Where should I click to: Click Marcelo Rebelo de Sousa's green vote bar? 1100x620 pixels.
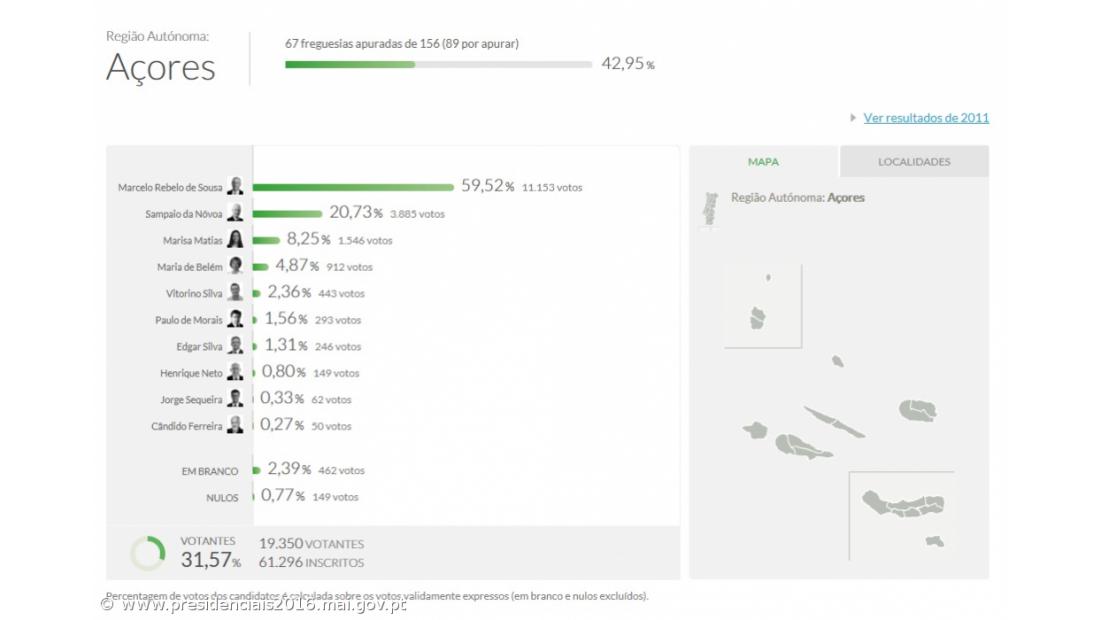(354, 187)
